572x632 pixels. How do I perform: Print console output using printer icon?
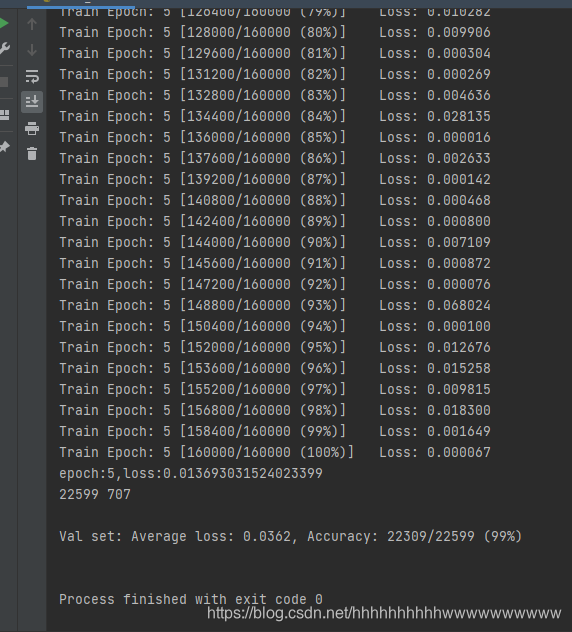[32, 128]
